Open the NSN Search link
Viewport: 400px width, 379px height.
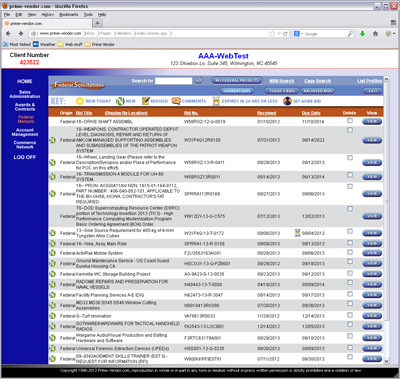pyautogui.click(x=282, y=81)
